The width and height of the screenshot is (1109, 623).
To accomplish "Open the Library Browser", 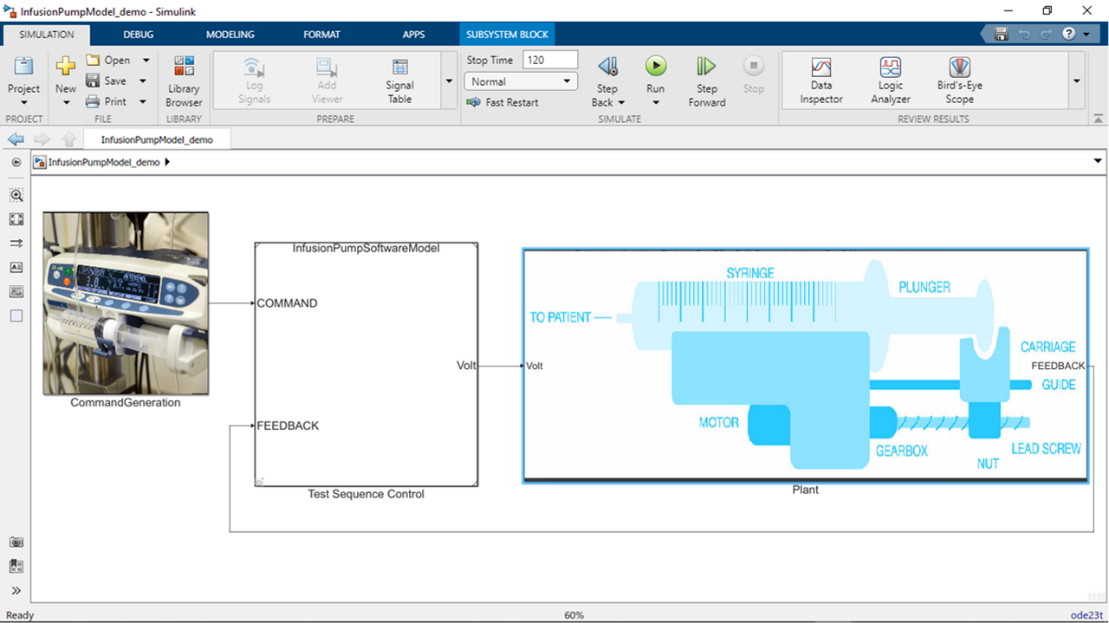I will [x=183, y=80].
